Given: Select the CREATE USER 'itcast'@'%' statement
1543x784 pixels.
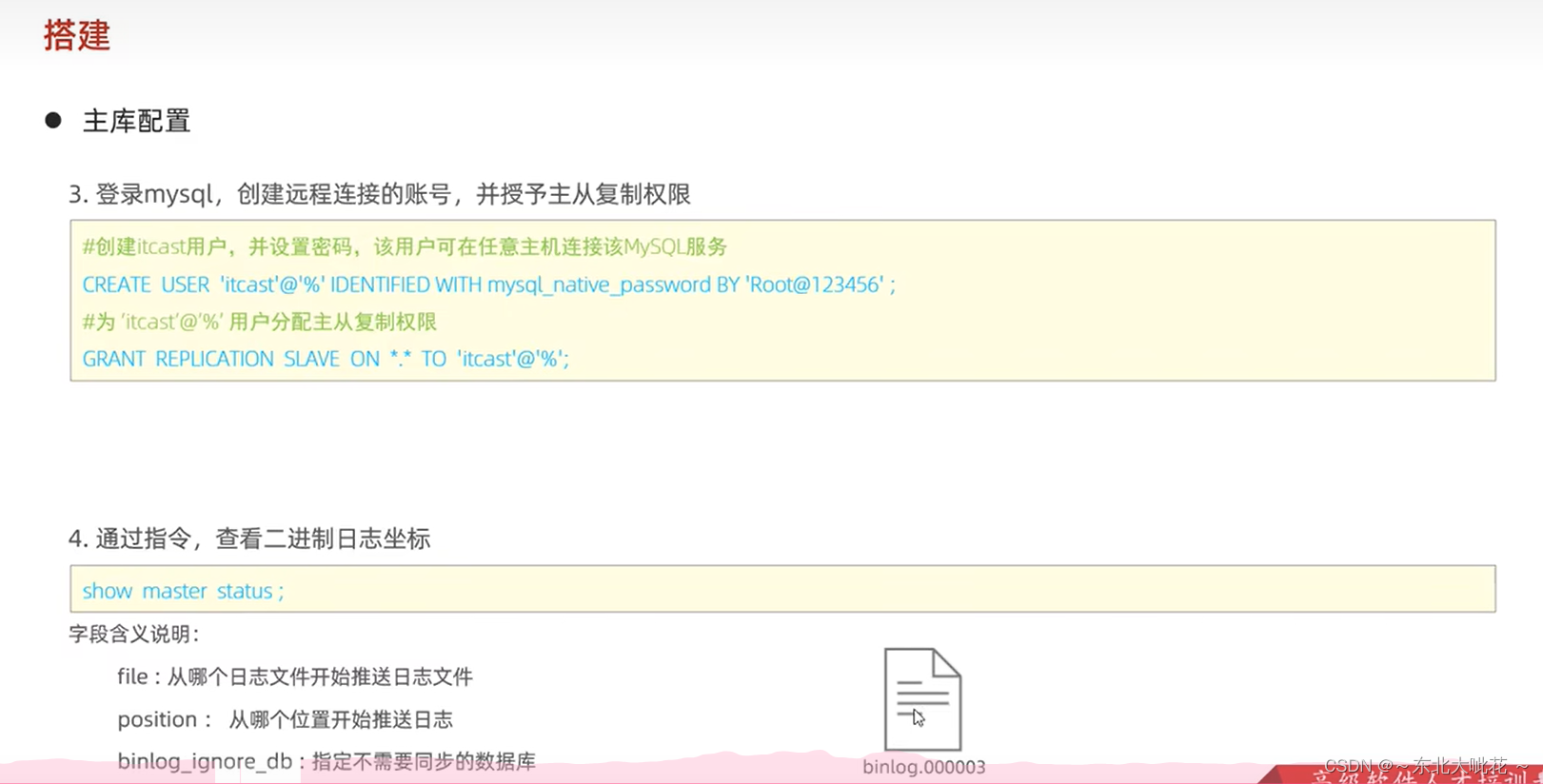Looking at the screenshot, I should click(x=489, y=284).
